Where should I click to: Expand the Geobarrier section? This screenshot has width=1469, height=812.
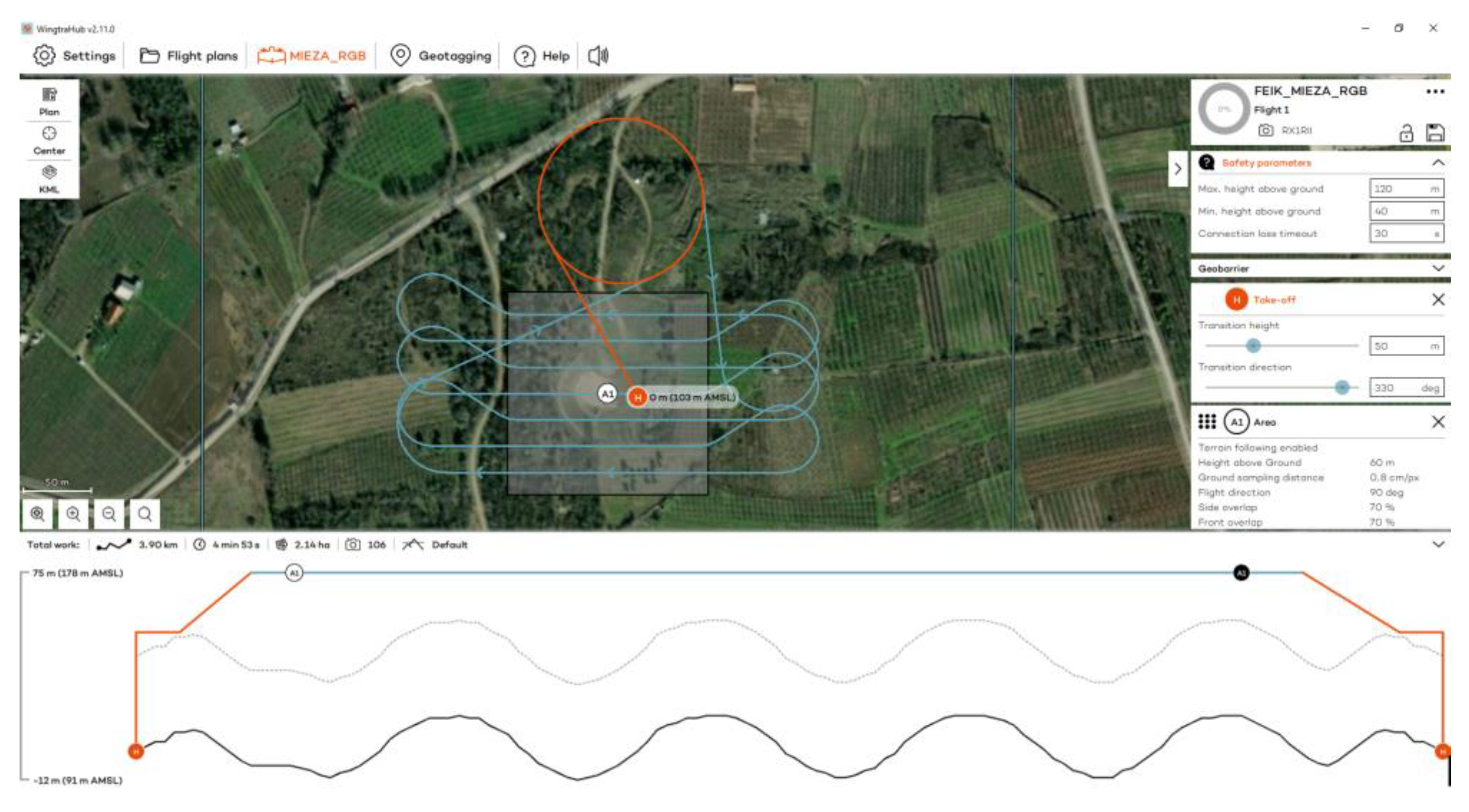click(1438, 268)
